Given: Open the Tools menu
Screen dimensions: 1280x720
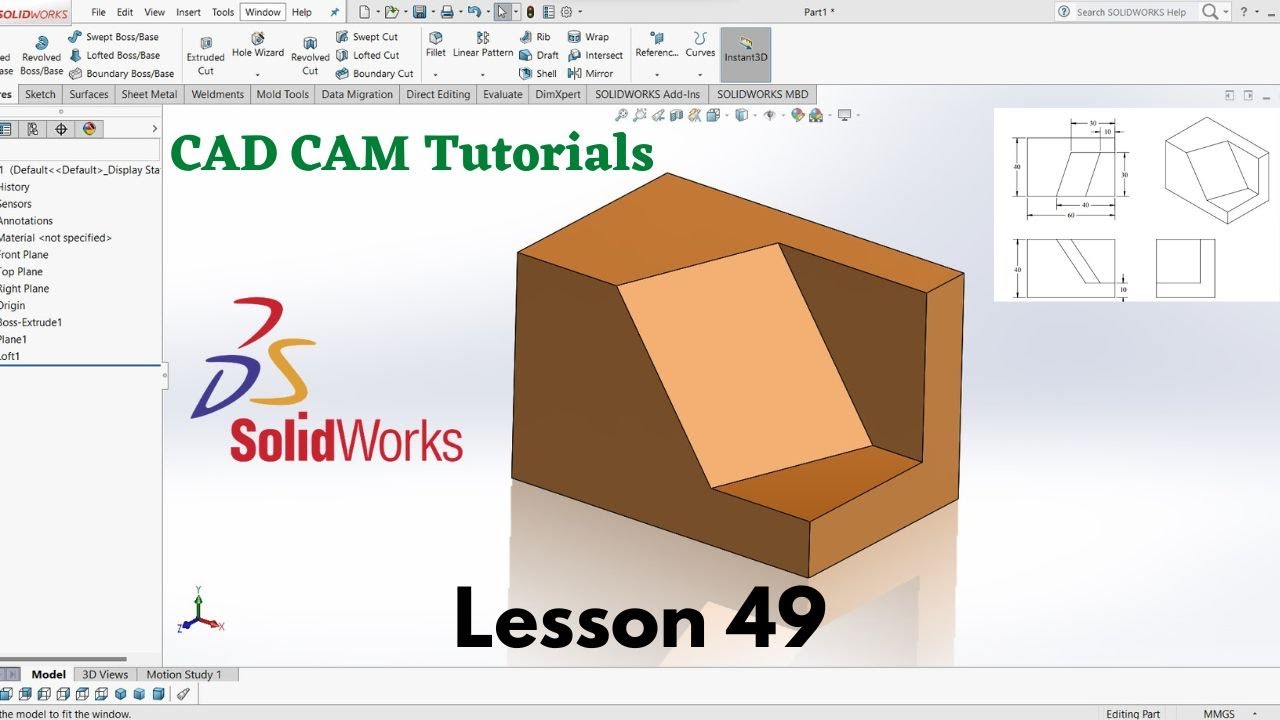Looking at the screenshot, I should [x=223, y=12].
